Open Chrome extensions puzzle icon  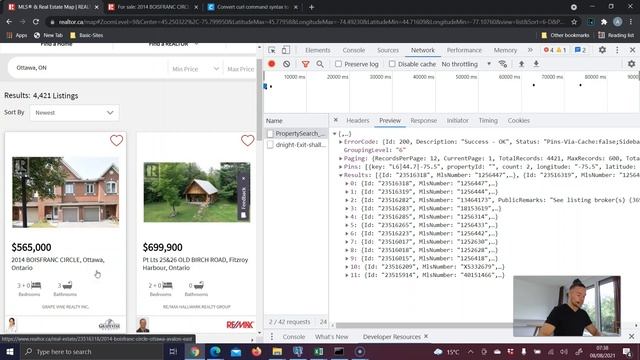pyautogui.click(x=604, y=22)
